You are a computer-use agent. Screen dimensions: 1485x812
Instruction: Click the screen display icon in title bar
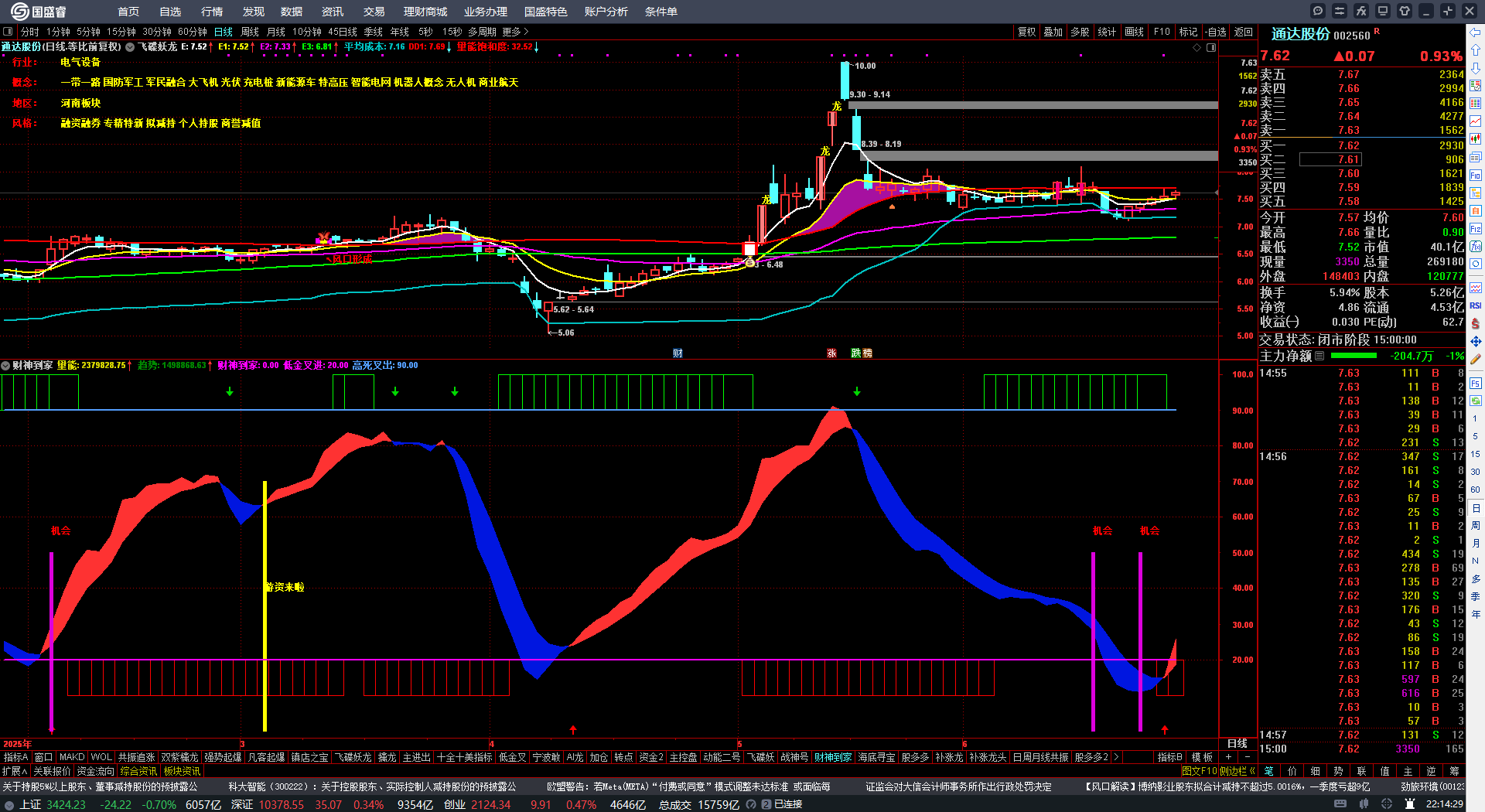click(x=1383, y=11)
